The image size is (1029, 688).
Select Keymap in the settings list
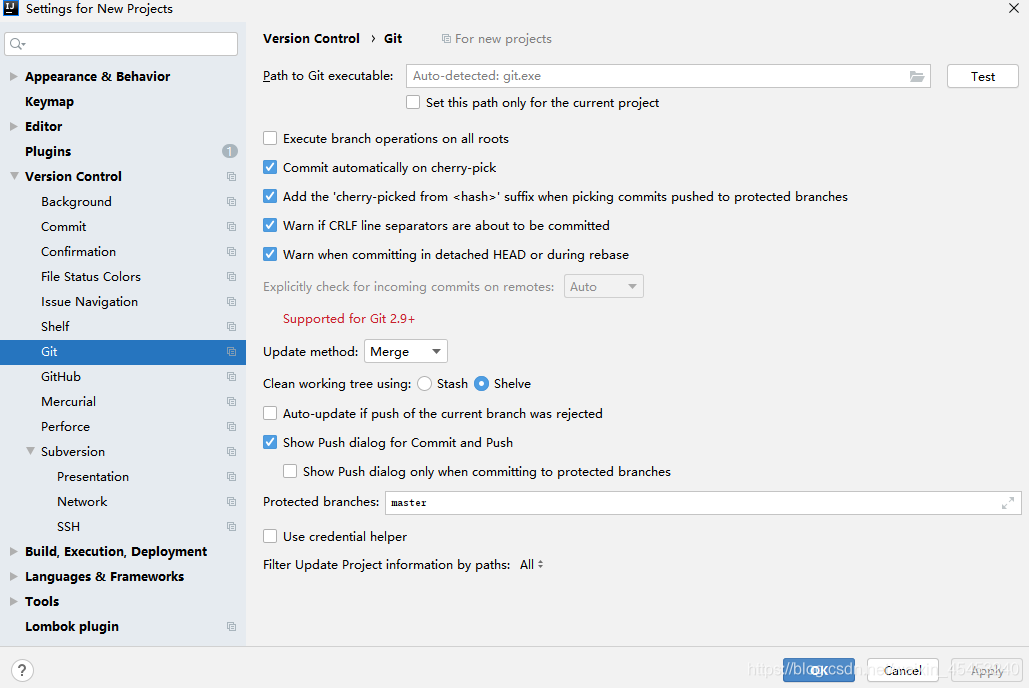point(49,102)
